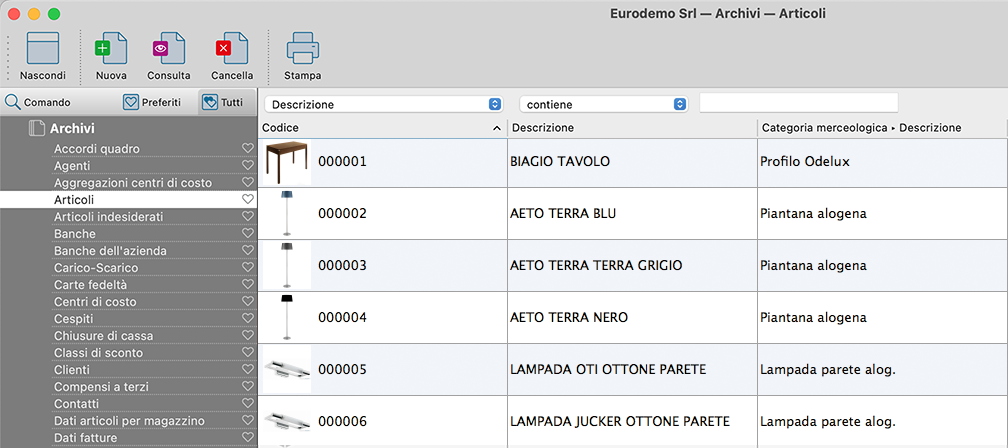Show the Tutti archives tab
The image size is (1008, 448).
(x=222, y=102)
